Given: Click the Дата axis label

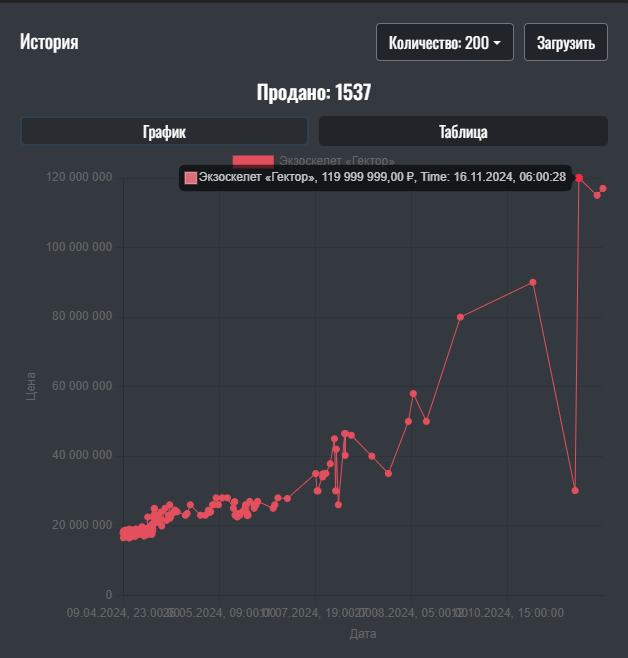Looking at the screenshot, I should (363, 634).
